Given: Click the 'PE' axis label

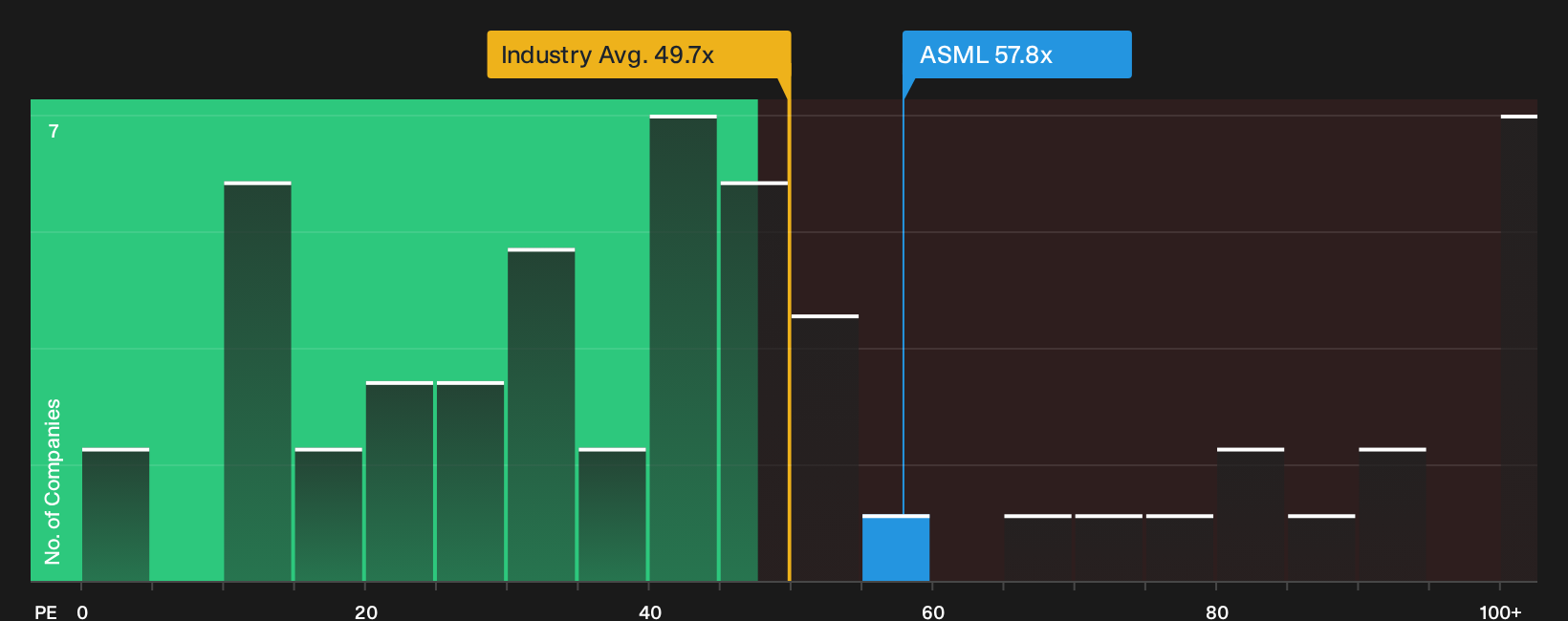Looking at the screenshot, I should click(x=46, y=611).
